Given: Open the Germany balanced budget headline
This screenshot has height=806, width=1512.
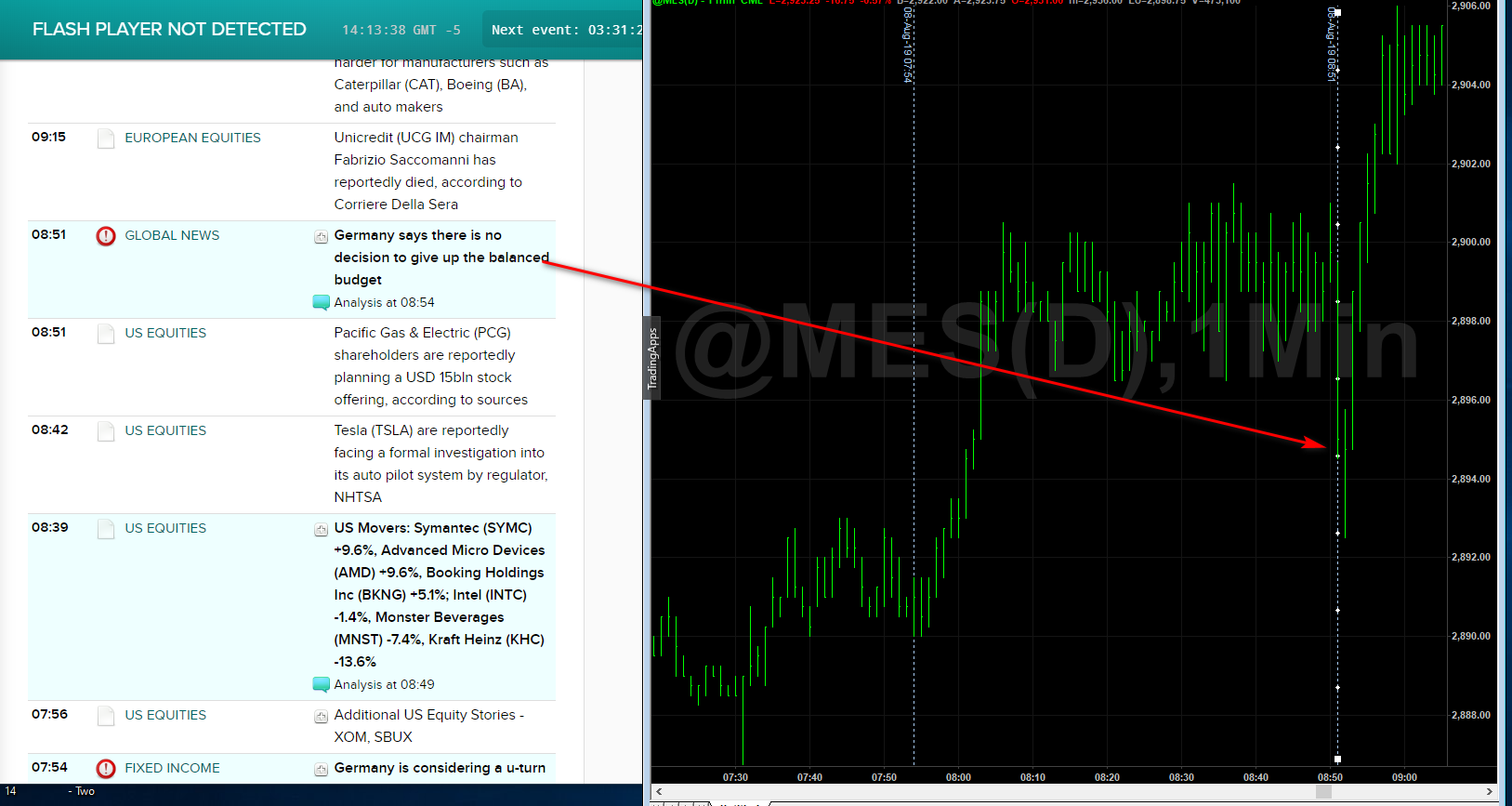Looking at the screenshot, I should tap(441, 258).
